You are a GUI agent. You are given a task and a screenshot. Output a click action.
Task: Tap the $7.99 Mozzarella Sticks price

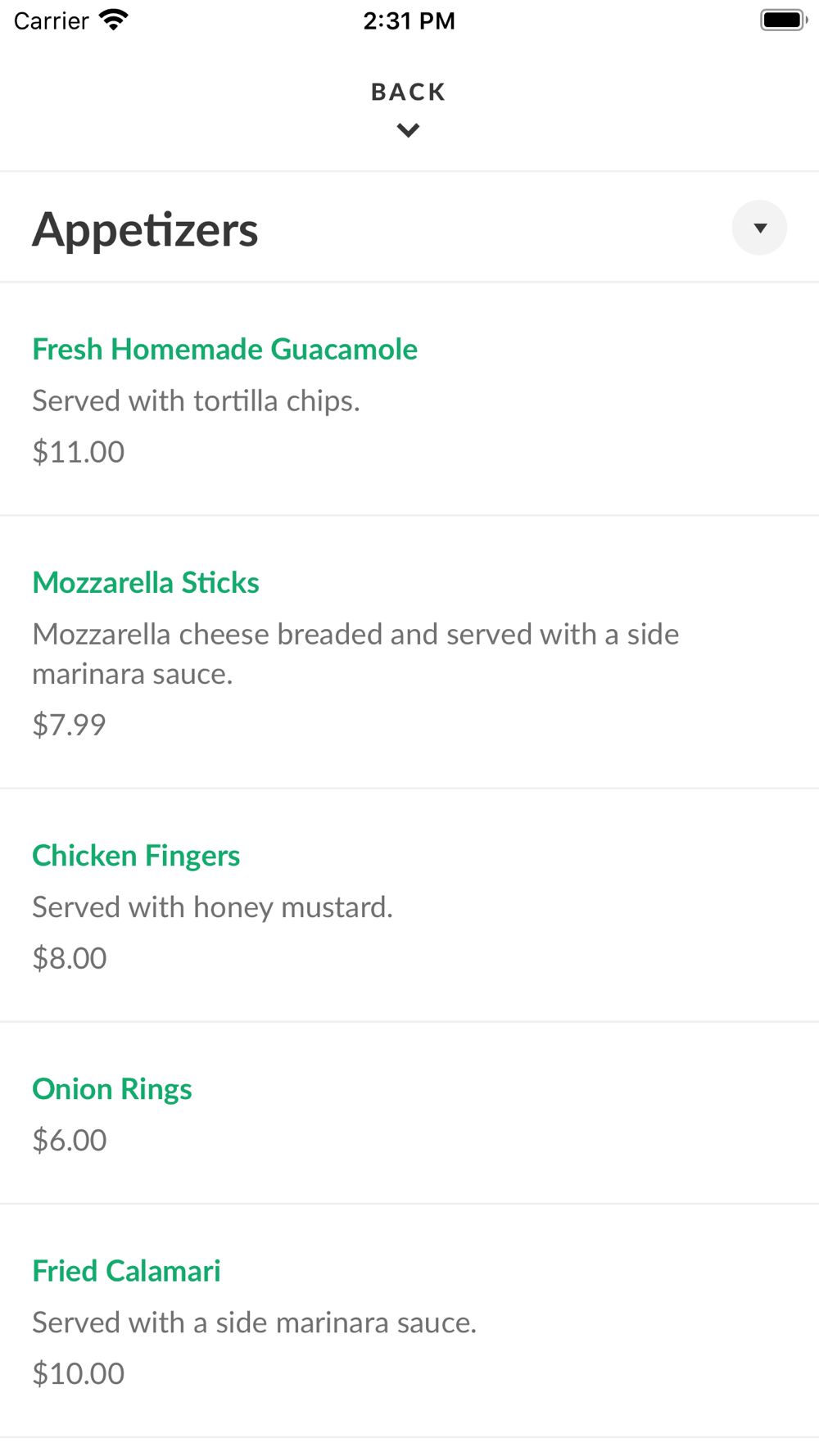[x=69, y=725]
